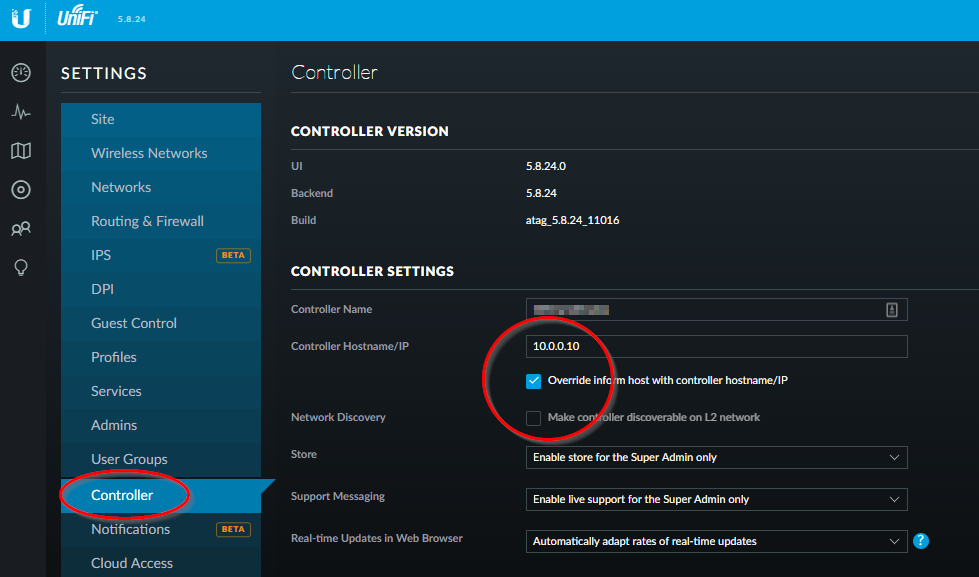This screenshot has width=979, height=577.
Task: Open Services settings
Action: coord(160,392)
